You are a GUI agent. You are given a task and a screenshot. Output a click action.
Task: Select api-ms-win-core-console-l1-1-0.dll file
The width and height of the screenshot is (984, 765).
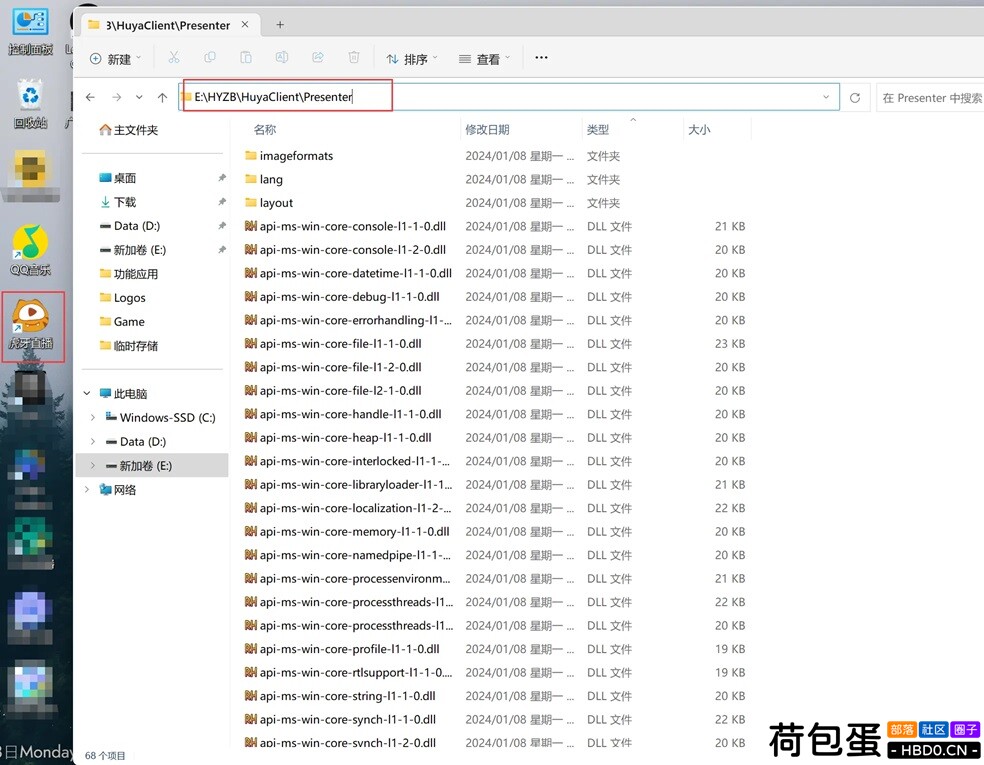click(x=345, y=226)
